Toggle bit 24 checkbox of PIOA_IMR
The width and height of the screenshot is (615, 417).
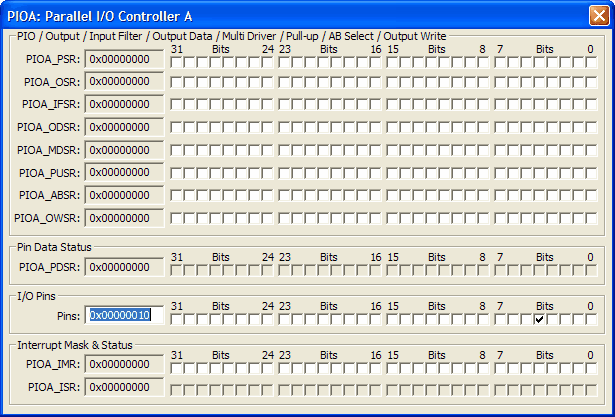click(x=267, y=368)
